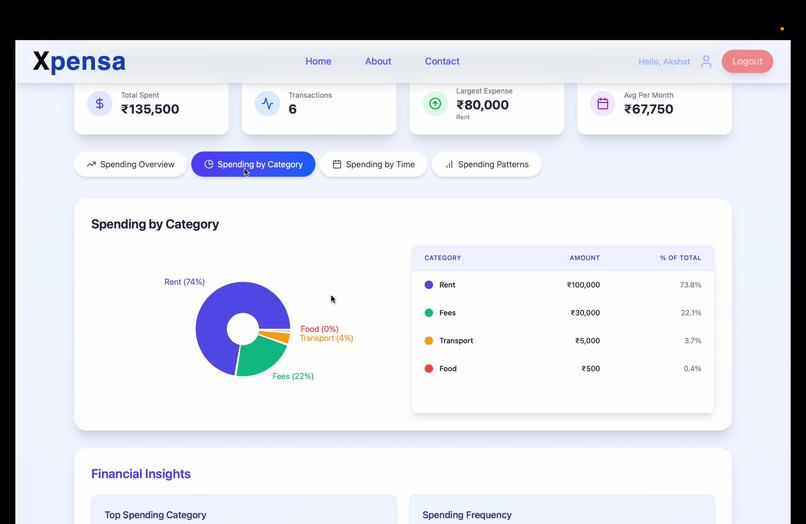Click the Logout button
Image resolution: width=806 pixels, height=524 pixels.
pos(747,61)
